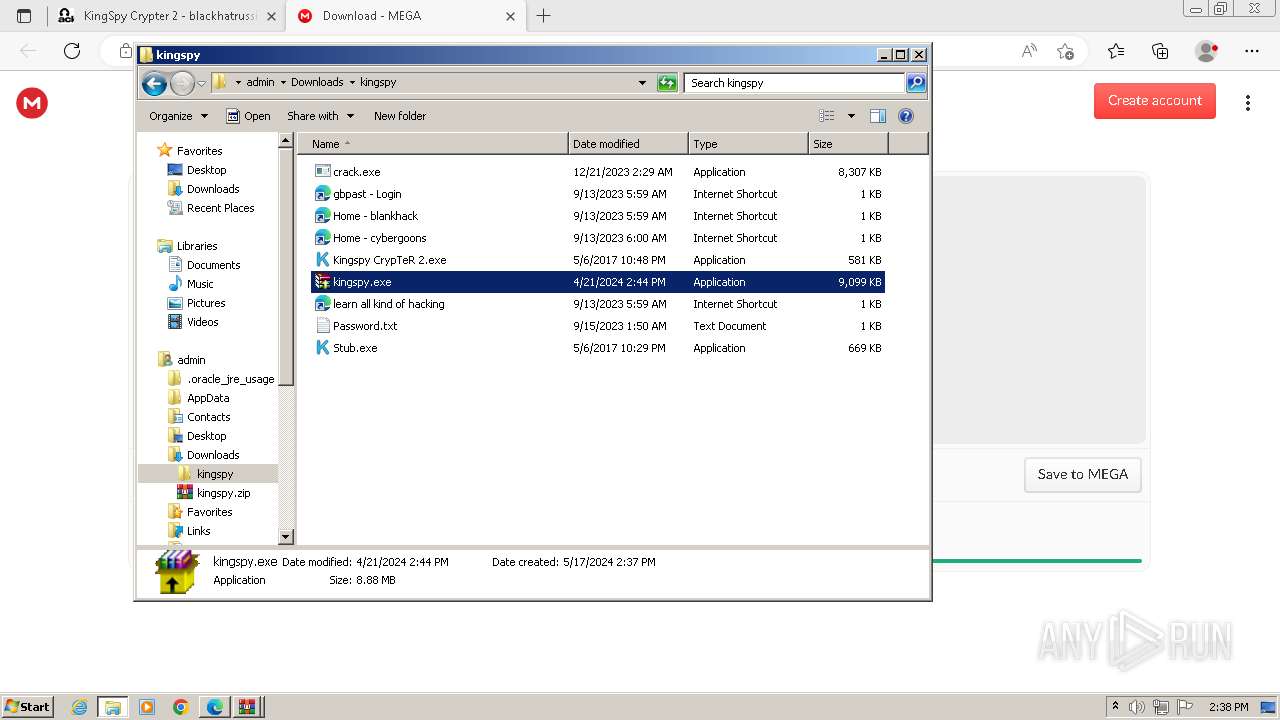Click the Change your view icon
This screenshot has height=720, width=1280.
click(x=827, y=116)
